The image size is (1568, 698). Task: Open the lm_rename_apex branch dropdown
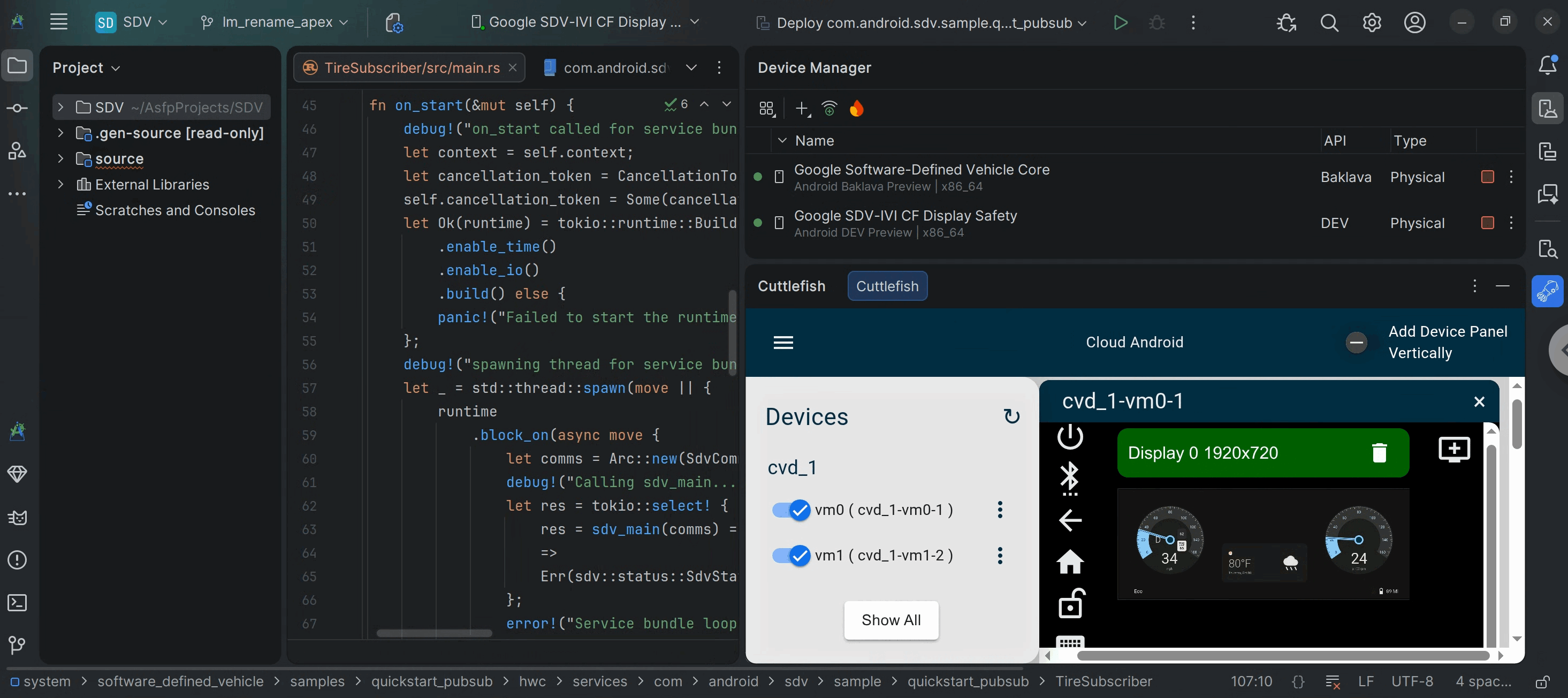[x=275, y=22]
